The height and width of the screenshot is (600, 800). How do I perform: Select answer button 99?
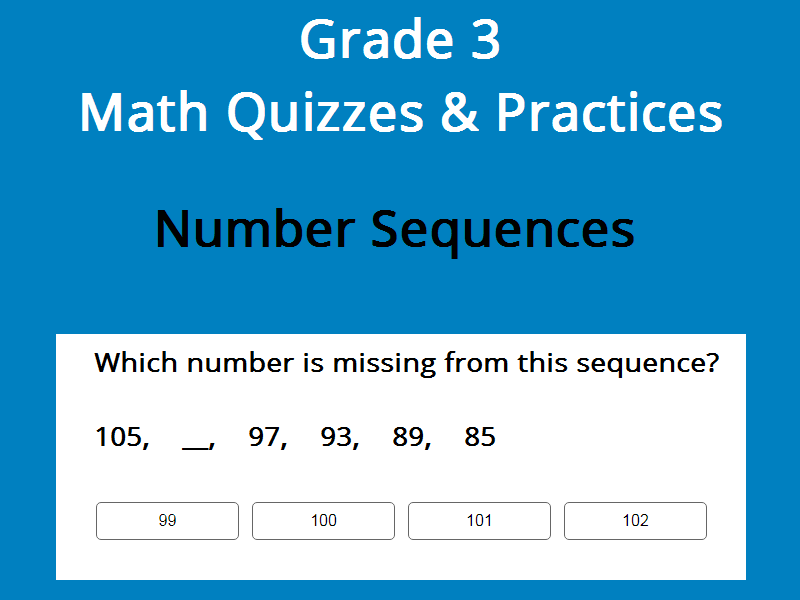(x=167, y=521)
